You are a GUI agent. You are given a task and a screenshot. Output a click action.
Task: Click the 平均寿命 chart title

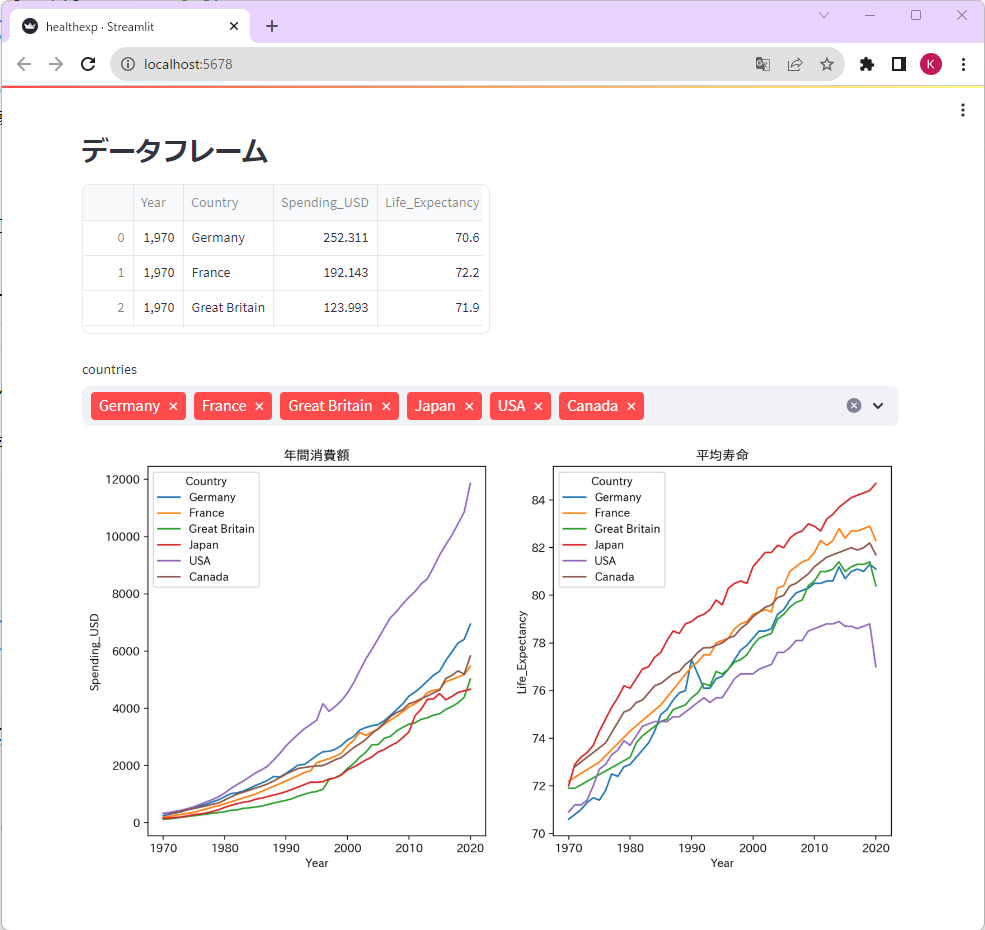tap(722, 455)
